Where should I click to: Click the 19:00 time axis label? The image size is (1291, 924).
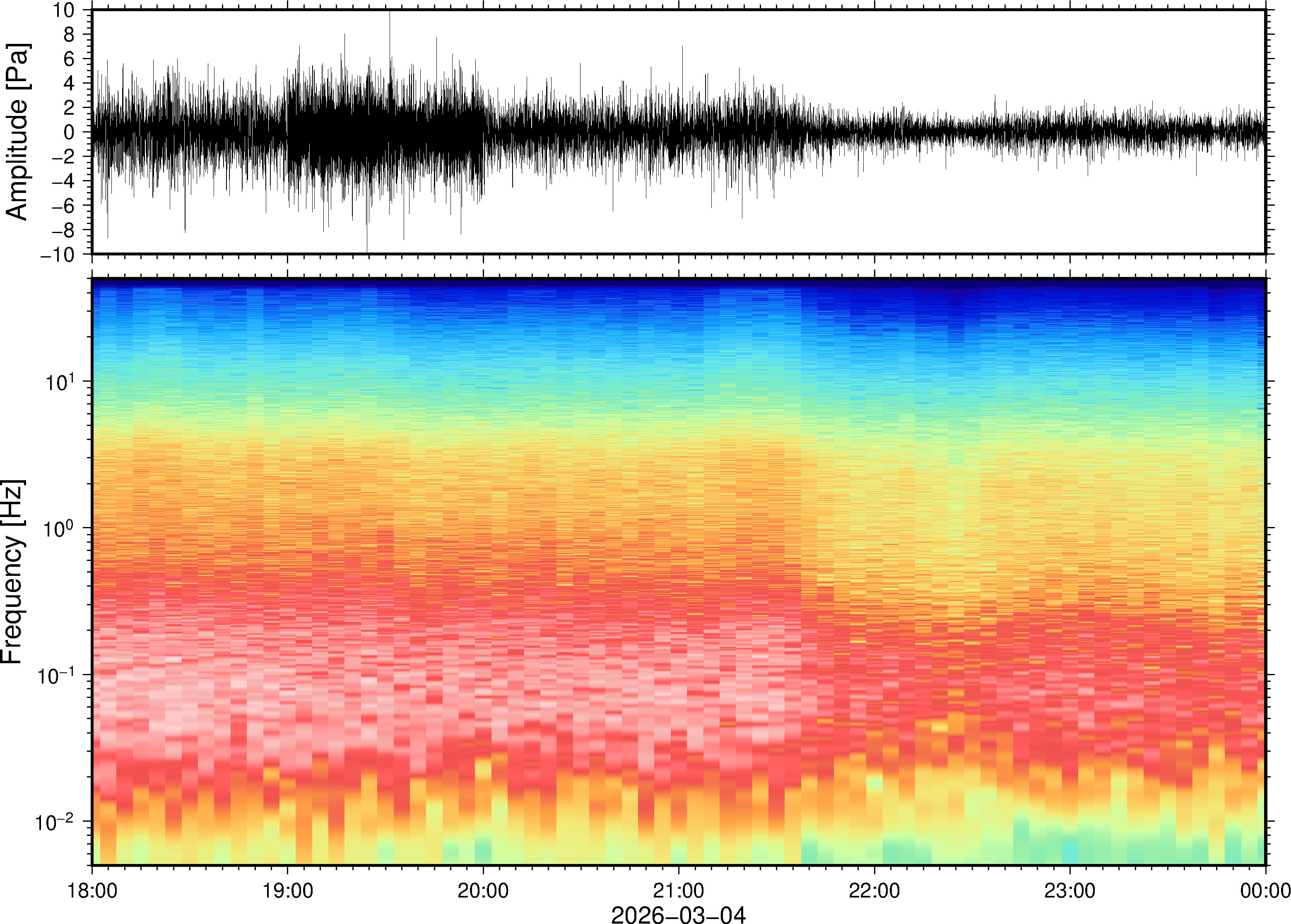(287, 890)
